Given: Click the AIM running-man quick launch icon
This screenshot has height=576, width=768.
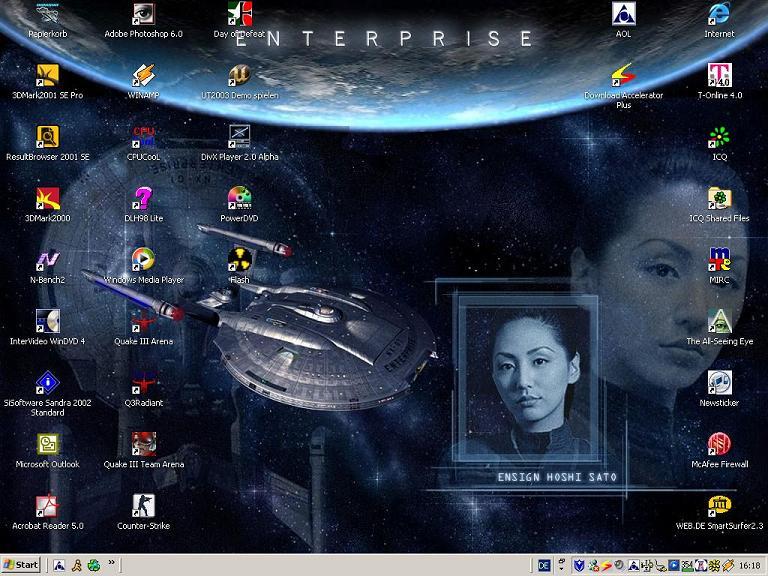Looking at the screenshot, I should [76, 566].
